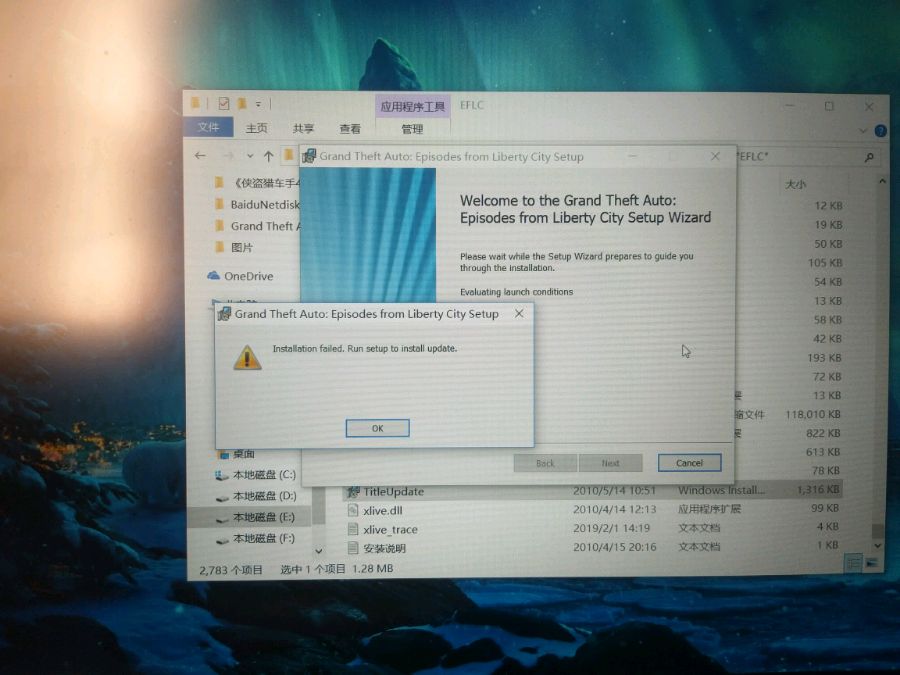The image size is (900, 675).
Task: Click the properties quick access toolbar icon
Action: click(x=223, y=103)
